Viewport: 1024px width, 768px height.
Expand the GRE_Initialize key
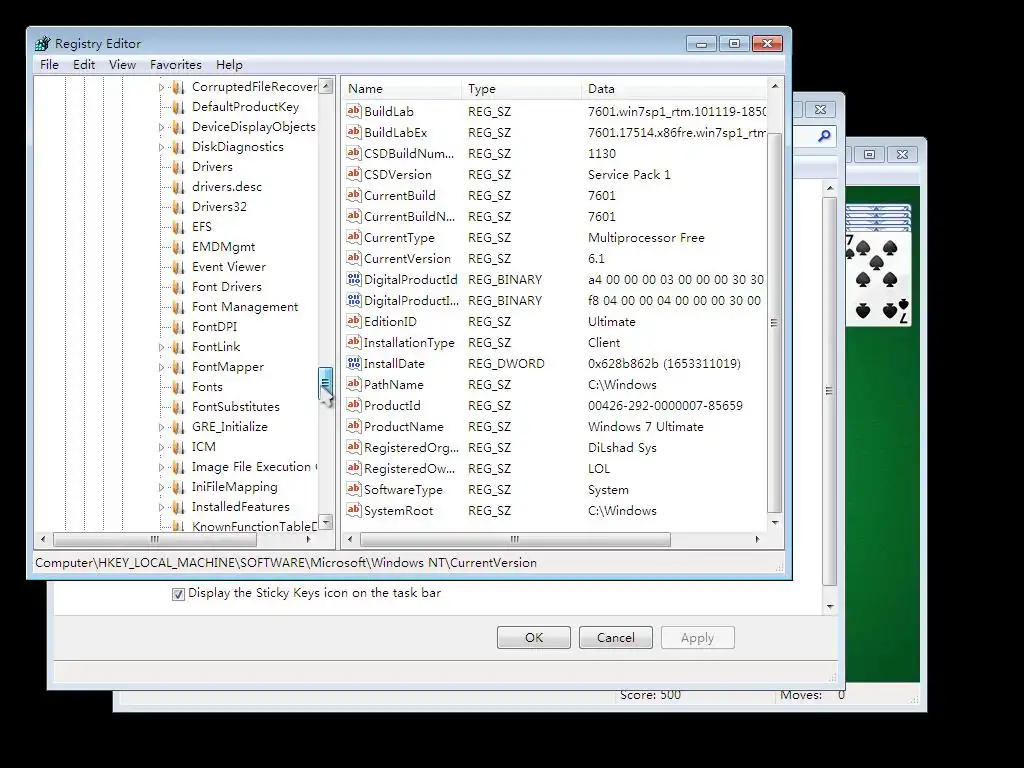[161, 427]
